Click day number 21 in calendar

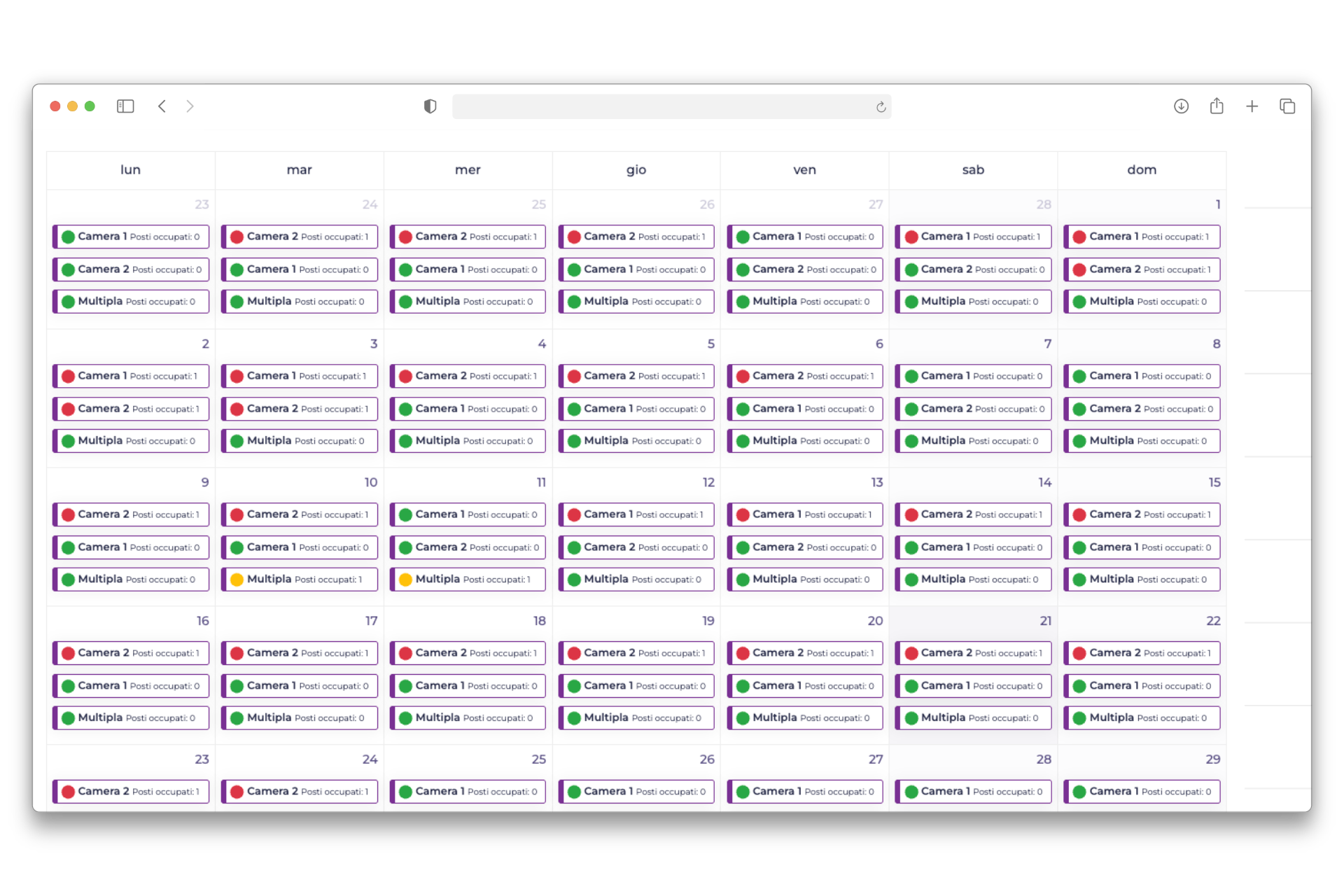[1045, 621]
